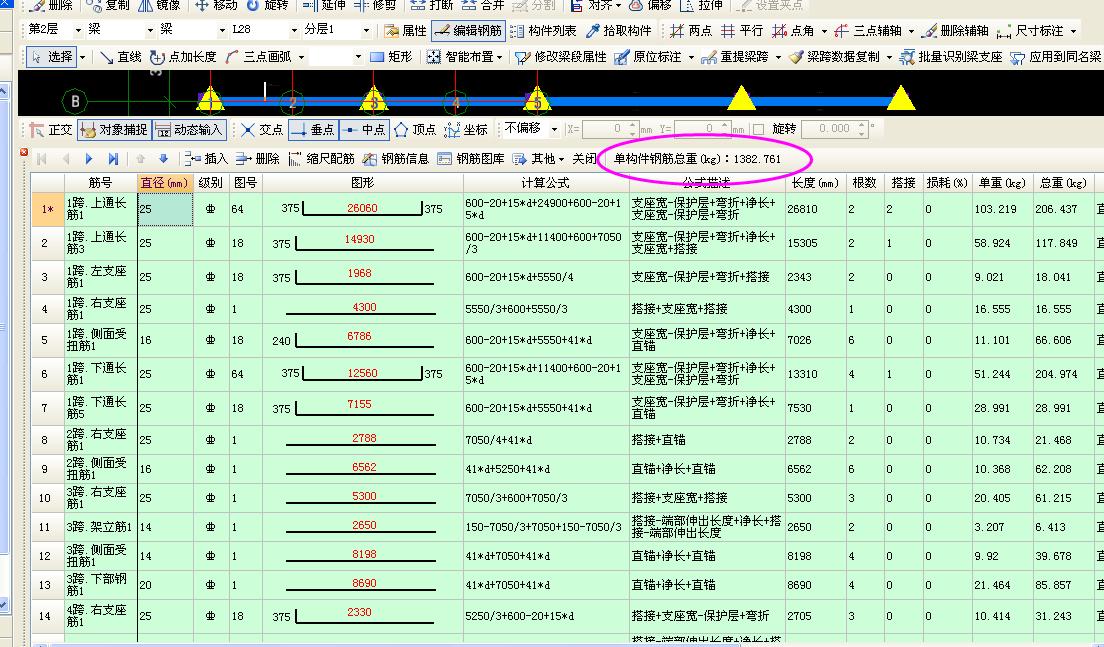This screenshot has width=1104, height=647.
Task: Open the 分层1 layer dropdown
Action: [x=366, y=31]
